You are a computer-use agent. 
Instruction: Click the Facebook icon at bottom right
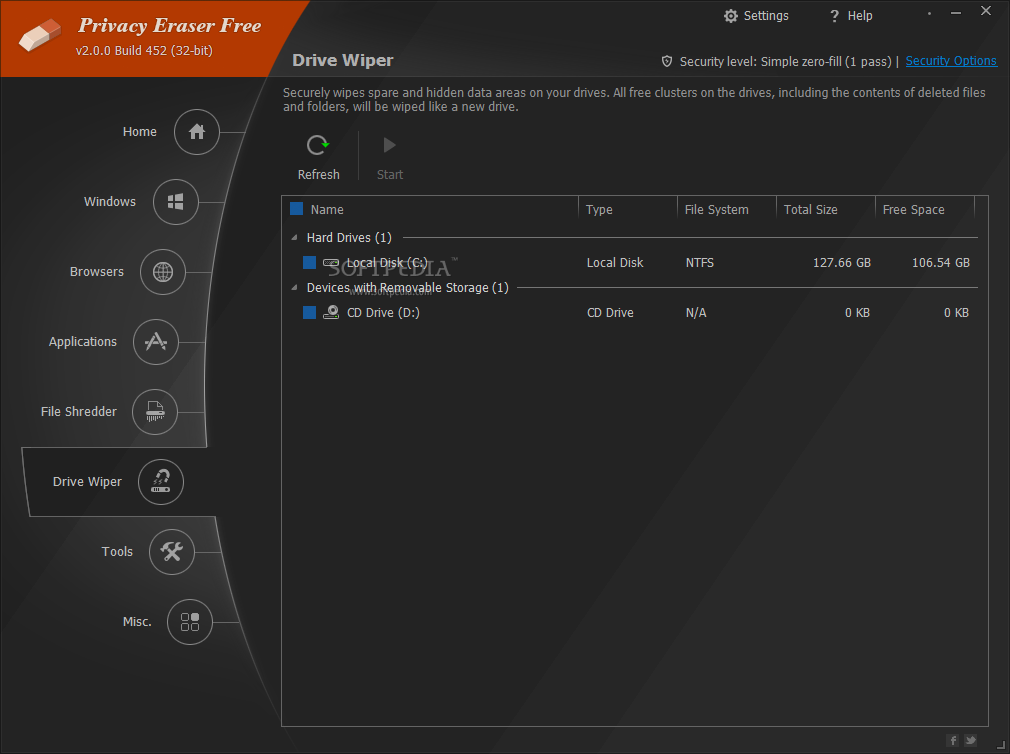[953, 740]
